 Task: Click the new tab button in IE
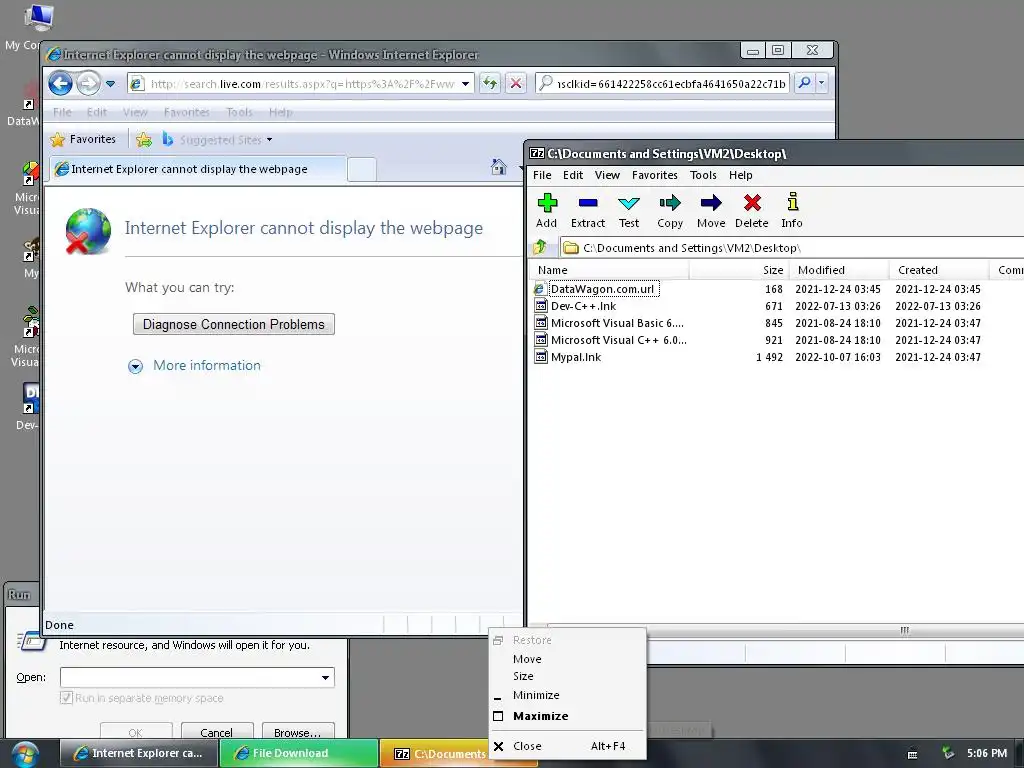tap(362, 169)
